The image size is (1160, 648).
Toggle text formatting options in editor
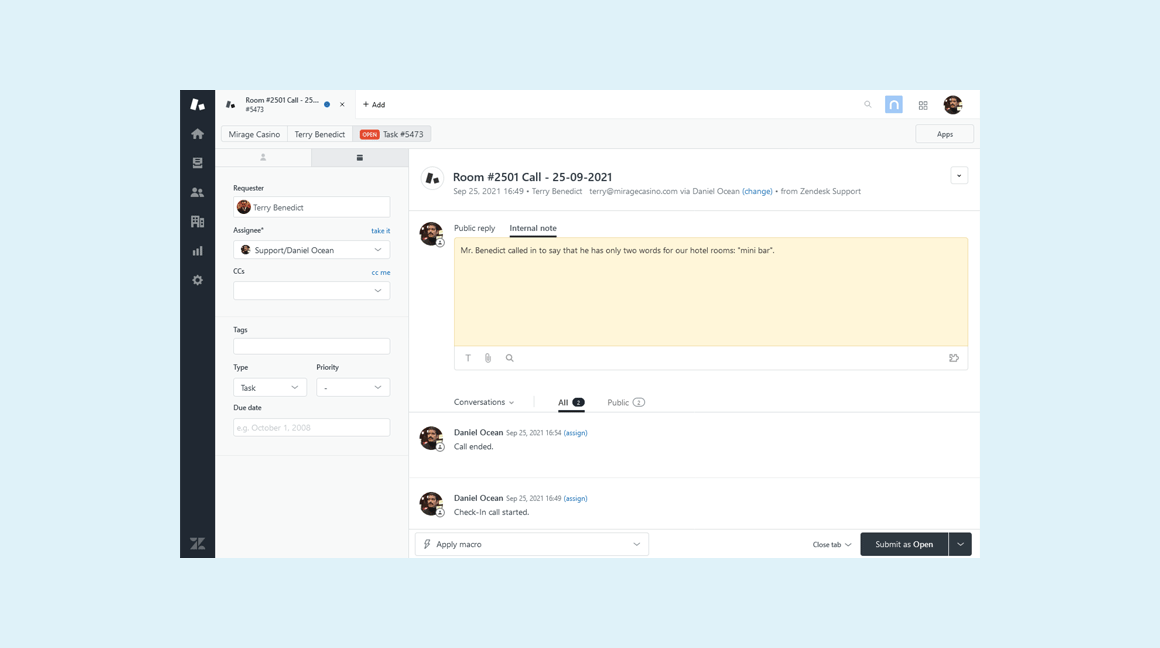pos(468,358)
